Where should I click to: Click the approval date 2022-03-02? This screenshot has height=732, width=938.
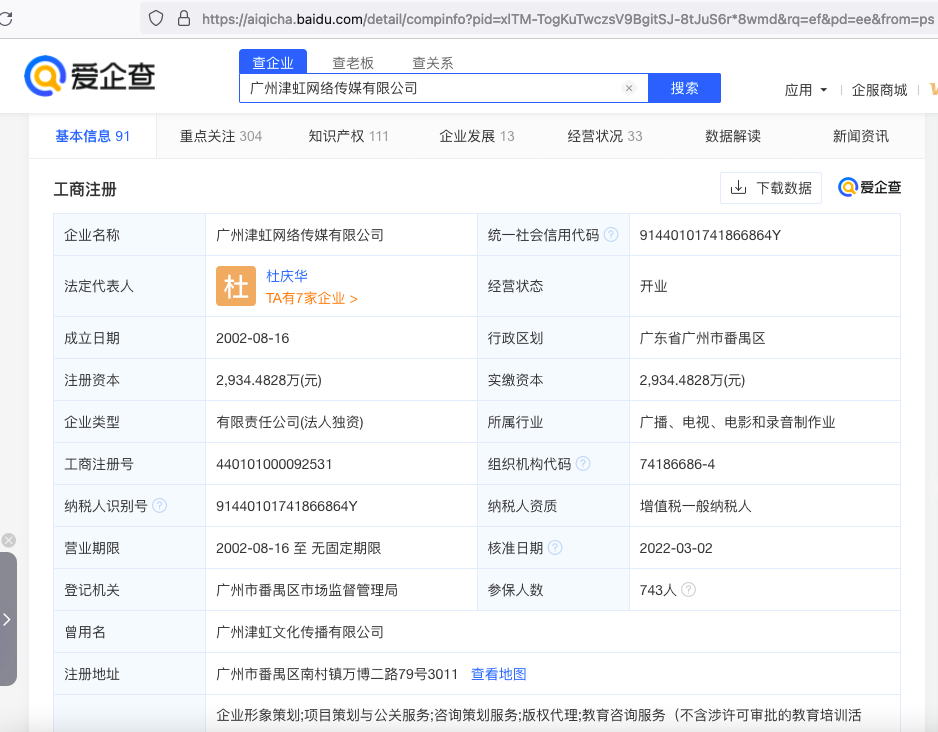676,548
